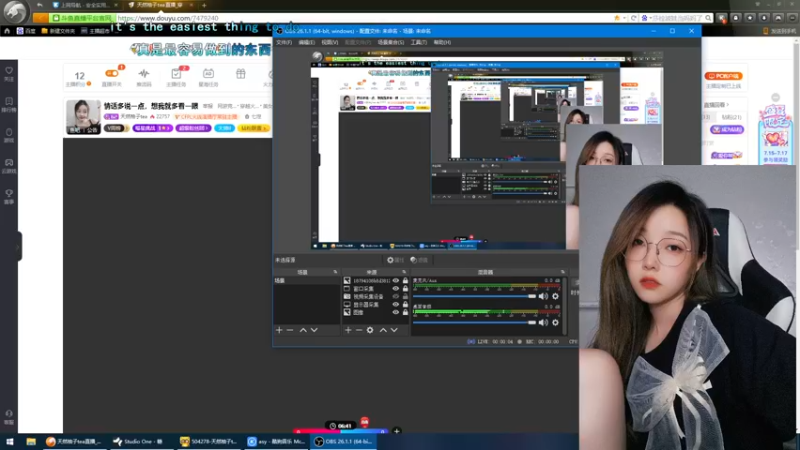Adjust Mic/Aux volume slider
Screen dimensions: 800x450
point(474,296)
